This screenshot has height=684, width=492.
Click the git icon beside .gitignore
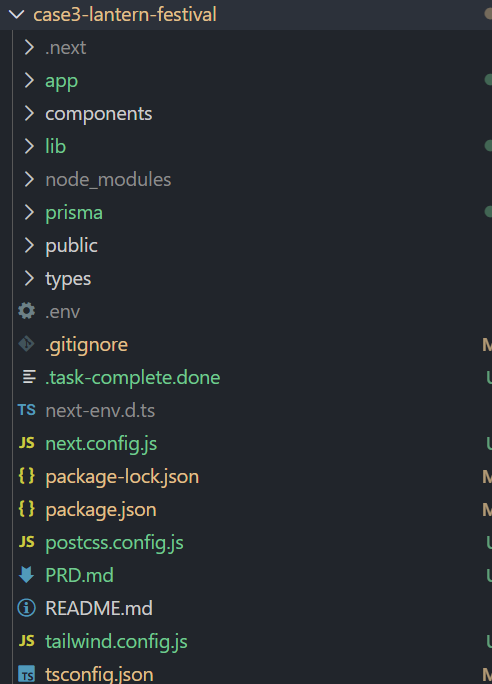[27, 344]
